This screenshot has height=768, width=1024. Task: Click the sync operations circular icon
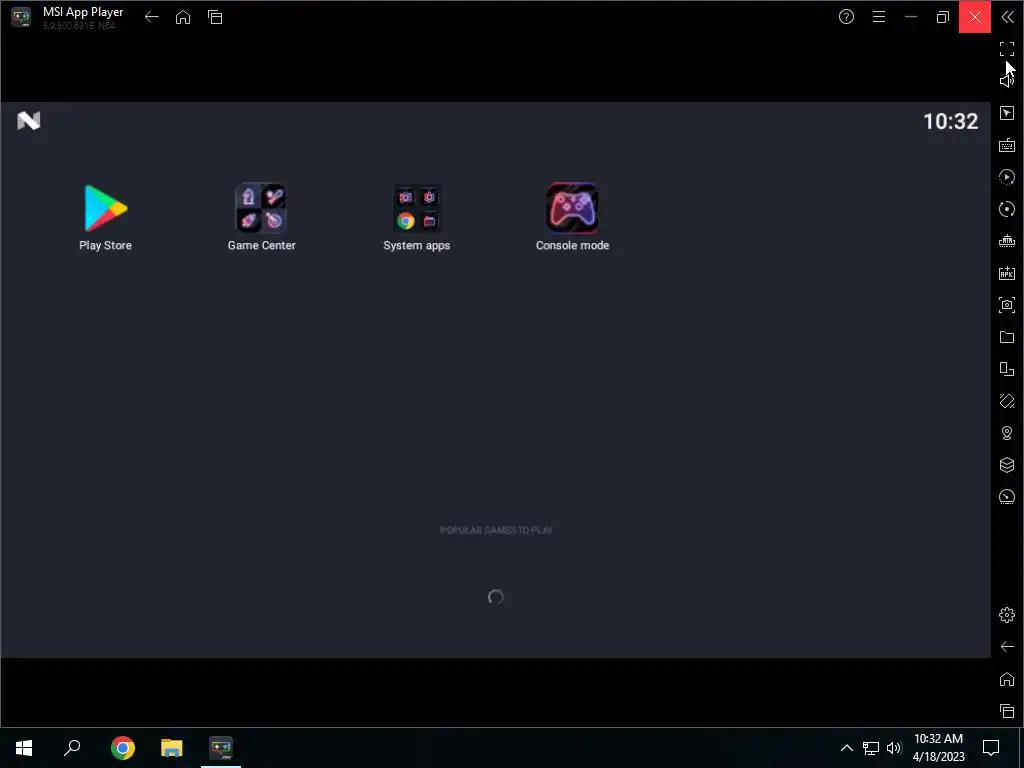pos(1007,209)
